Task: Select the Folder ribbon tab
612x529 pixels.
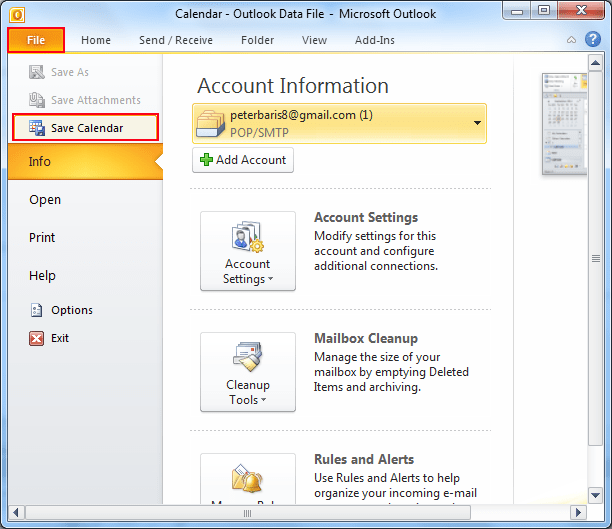Action: click(x=257, y=40)
